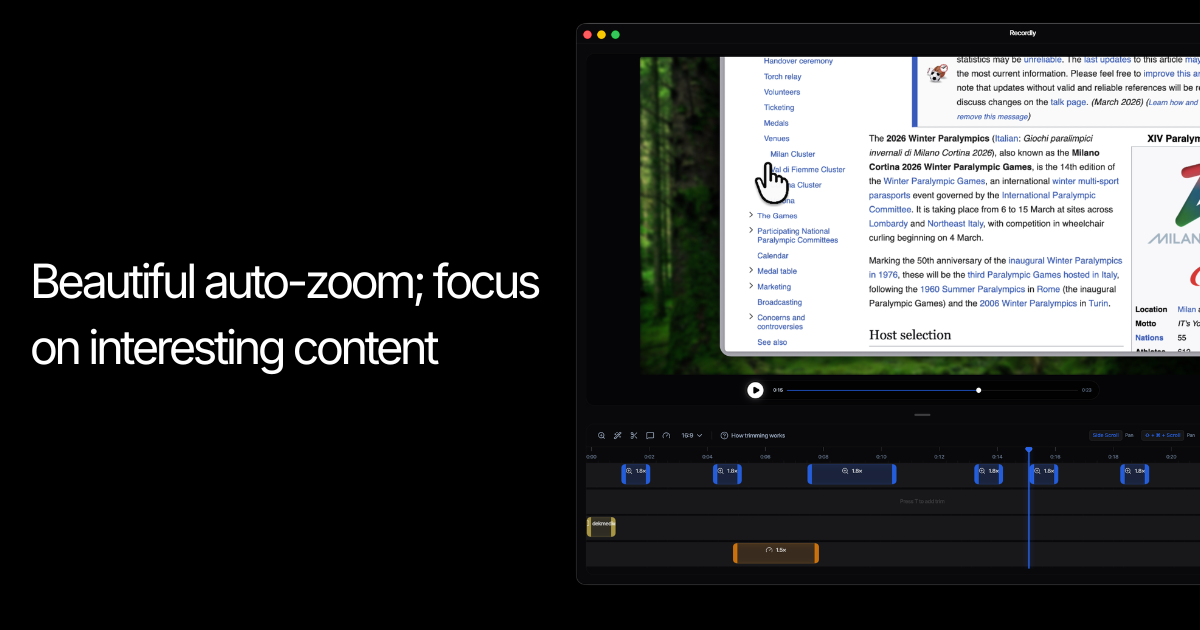1200x630 pixels.
Task: Click the Nations infobox label link
Action: click(1149, 338)
